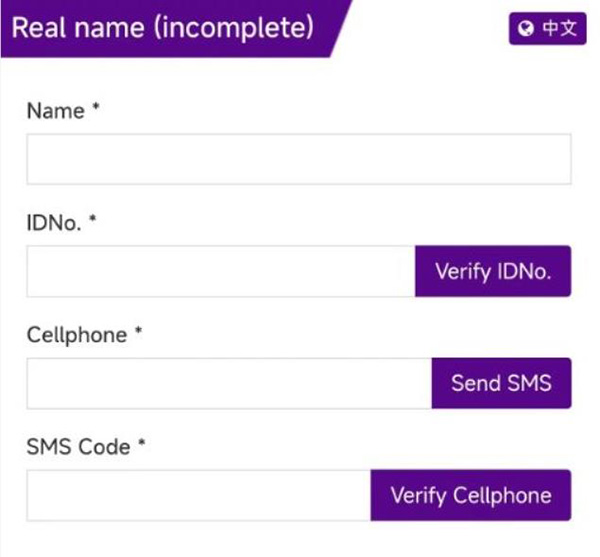Select the Cellphone number field

(228, 383)
